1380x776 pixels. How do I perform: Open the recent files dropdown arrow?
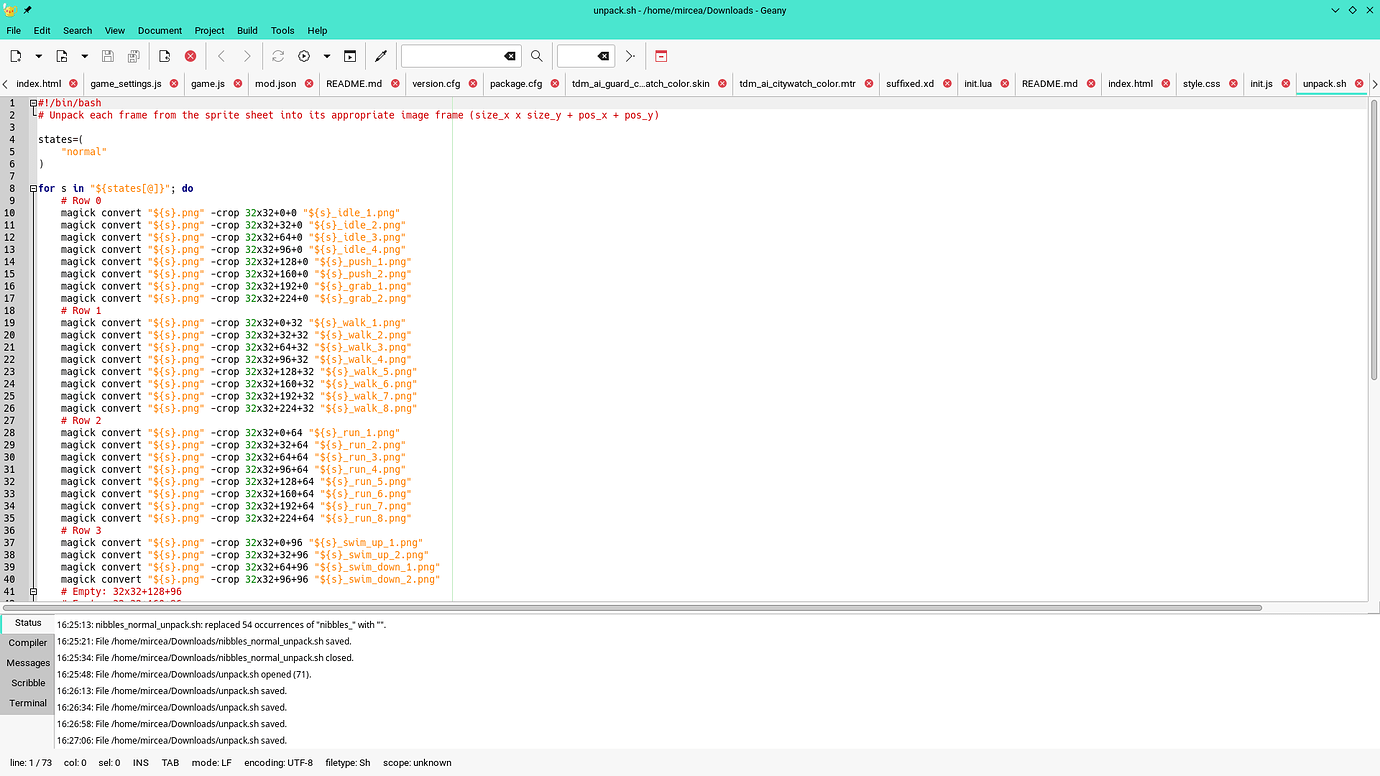point(85,57)
